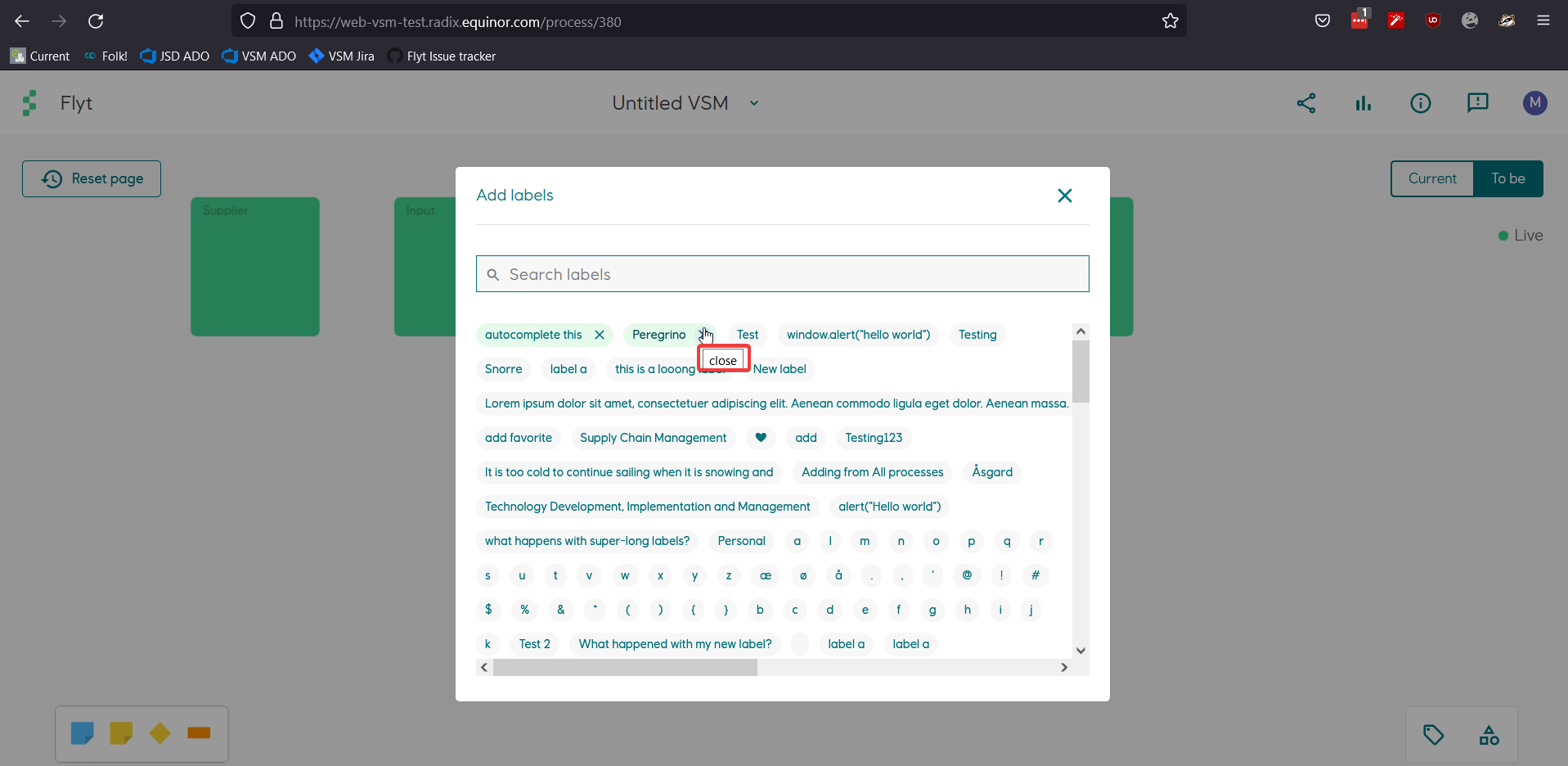
Task: Click the info icon in the header
Action: [1420, 103]
